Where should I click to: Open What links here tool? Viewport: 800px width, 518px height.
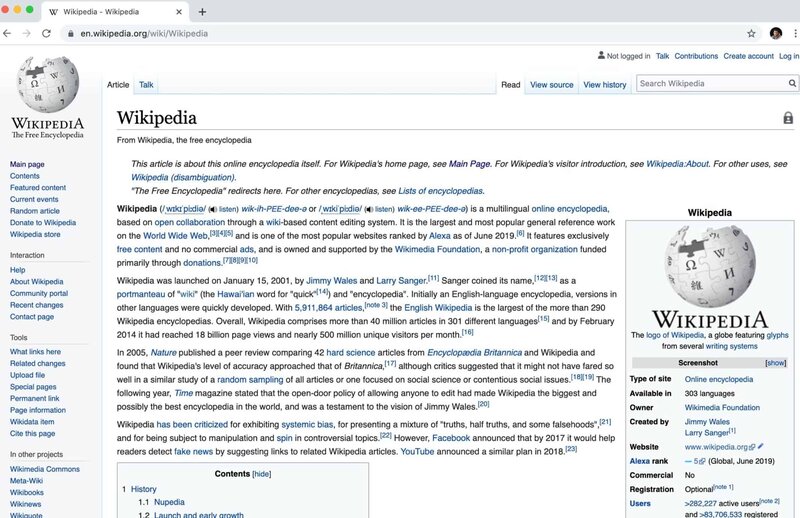tap(35, 352)
